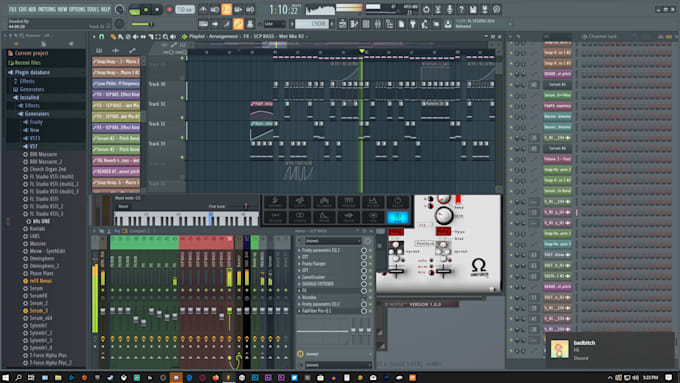The image size is (680, 383).
Task: Toggle mute LED on Track 30
Action: point(182,98)
